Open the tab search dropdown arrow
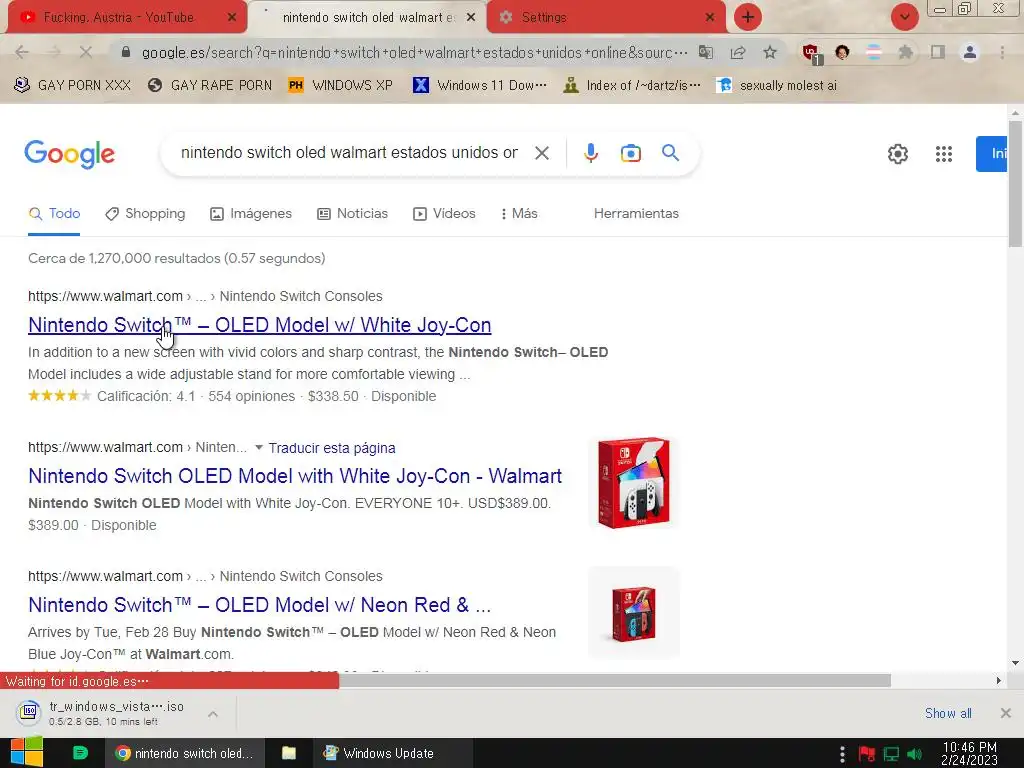Screen dimensions: 1024x768 click(904, 17)
